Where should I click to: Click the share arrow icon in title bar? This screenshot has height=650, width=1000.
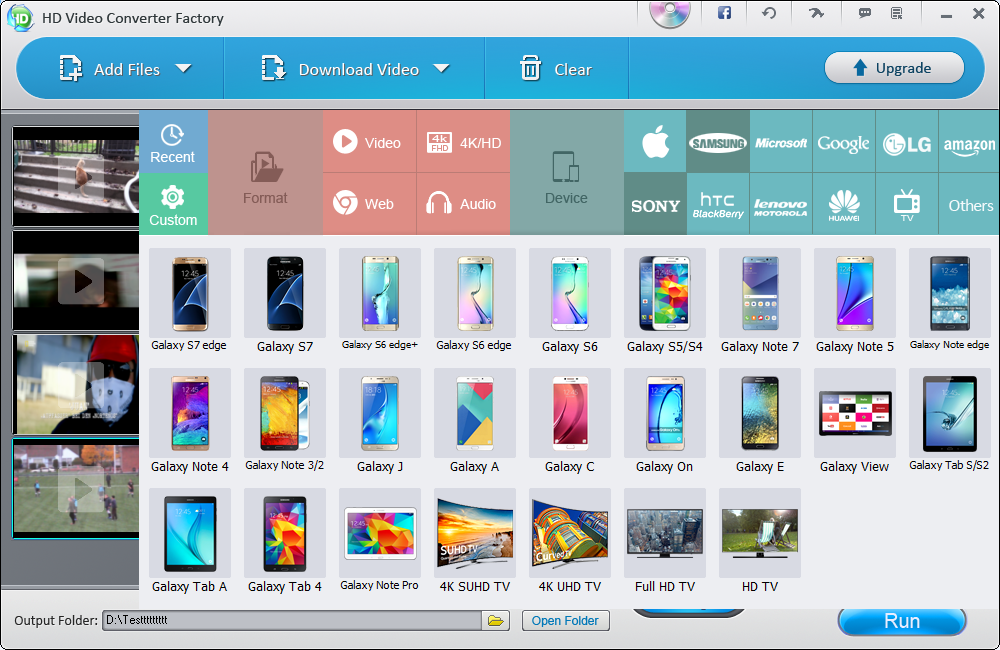point(816,13)
